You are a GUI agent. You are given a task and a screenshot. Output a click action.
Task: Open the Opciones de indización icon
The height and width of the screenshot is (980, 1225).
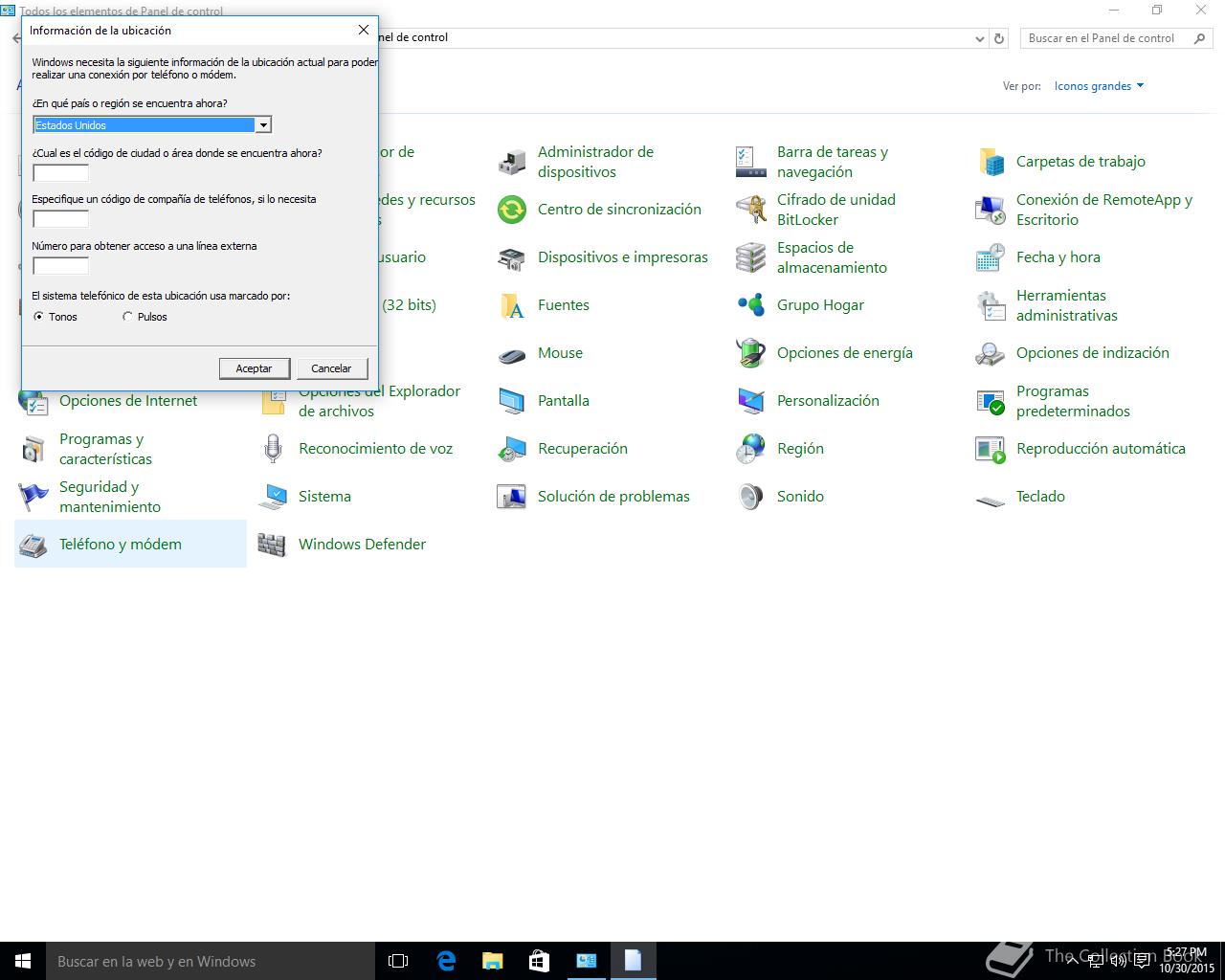pyautogui.click(x=991, y=353)
